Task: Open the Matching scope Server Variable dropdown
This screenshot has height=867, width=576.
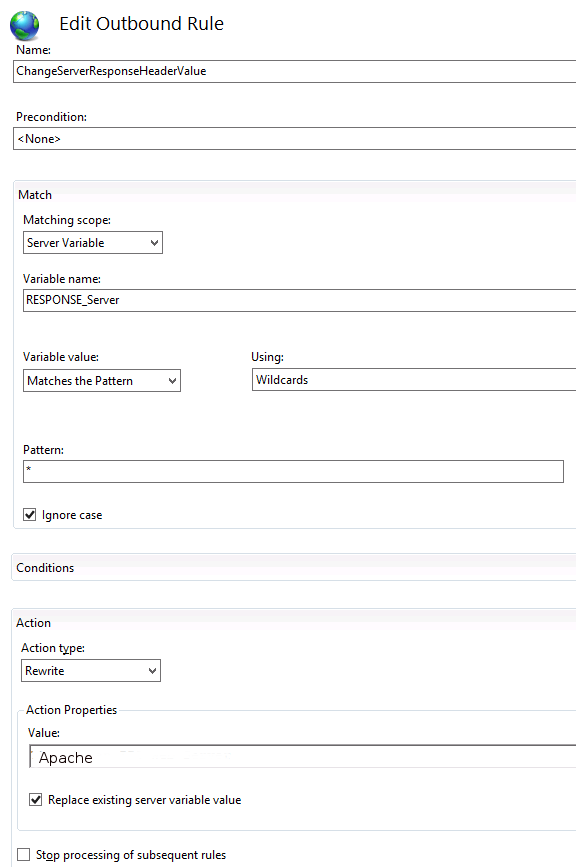Action: 93,243
